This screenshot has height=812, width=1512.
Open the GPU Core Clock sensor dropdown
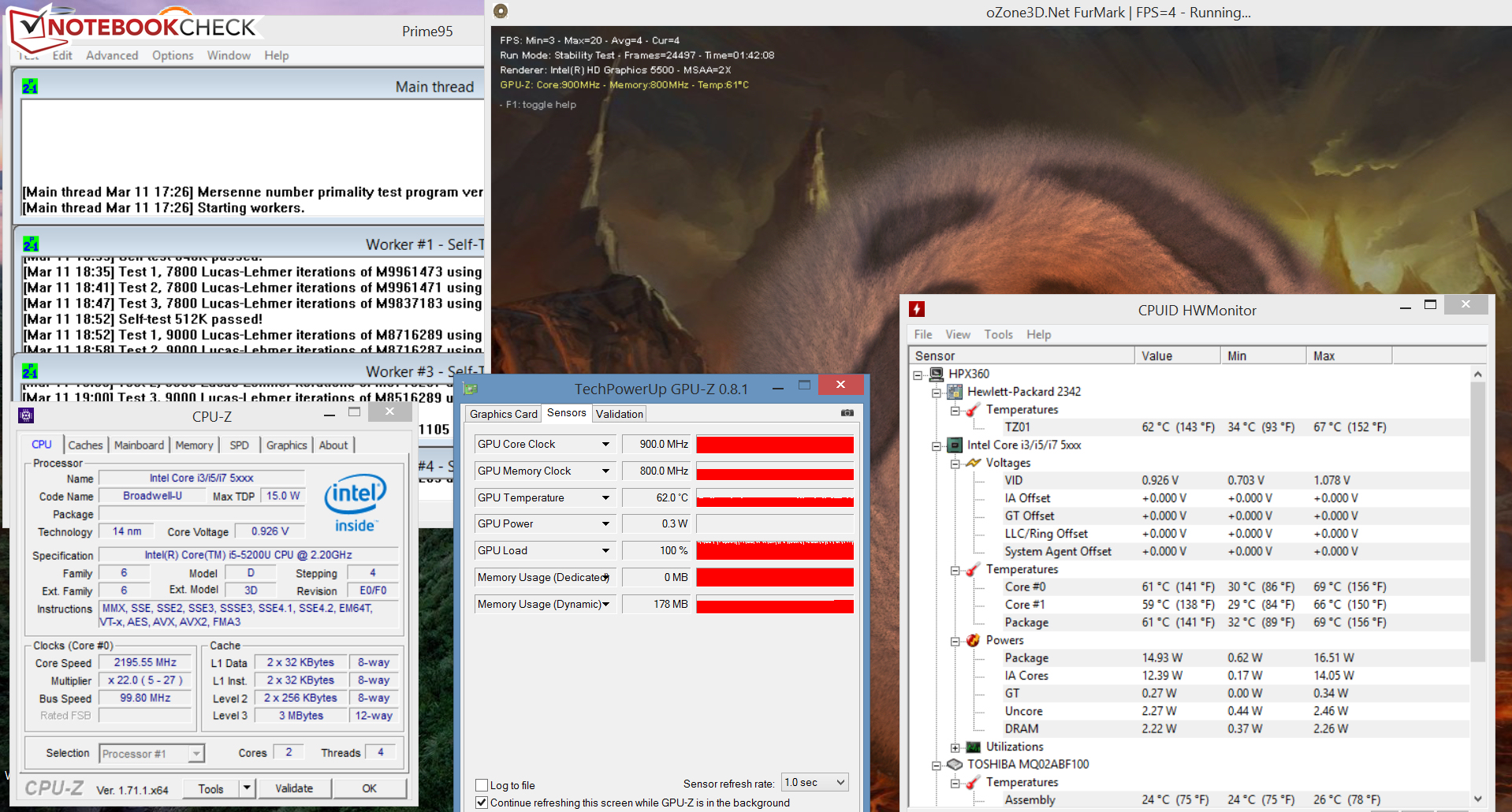click(605, 445)
